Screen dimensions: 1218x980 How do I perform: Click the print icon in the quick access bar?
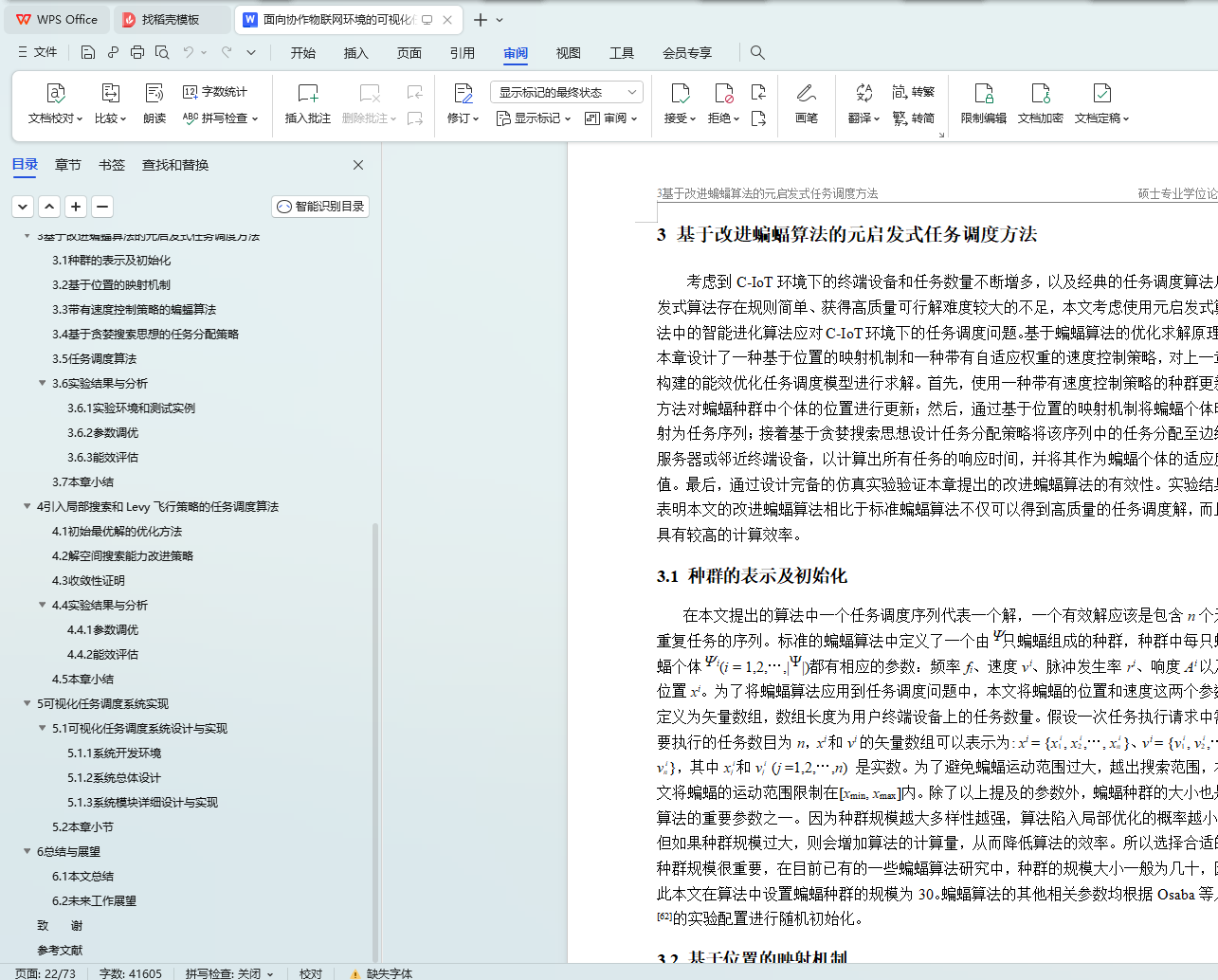coord(137,52)
